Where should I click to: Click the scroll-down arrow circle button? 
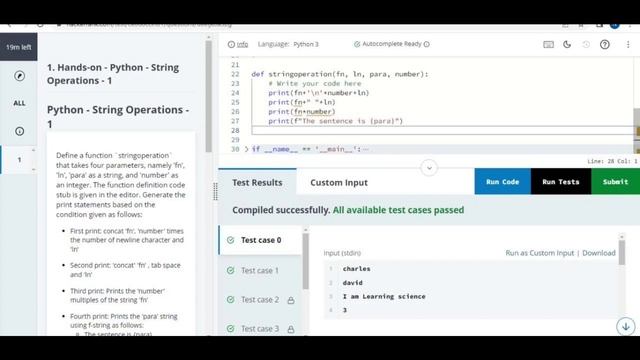click(625, 327)
